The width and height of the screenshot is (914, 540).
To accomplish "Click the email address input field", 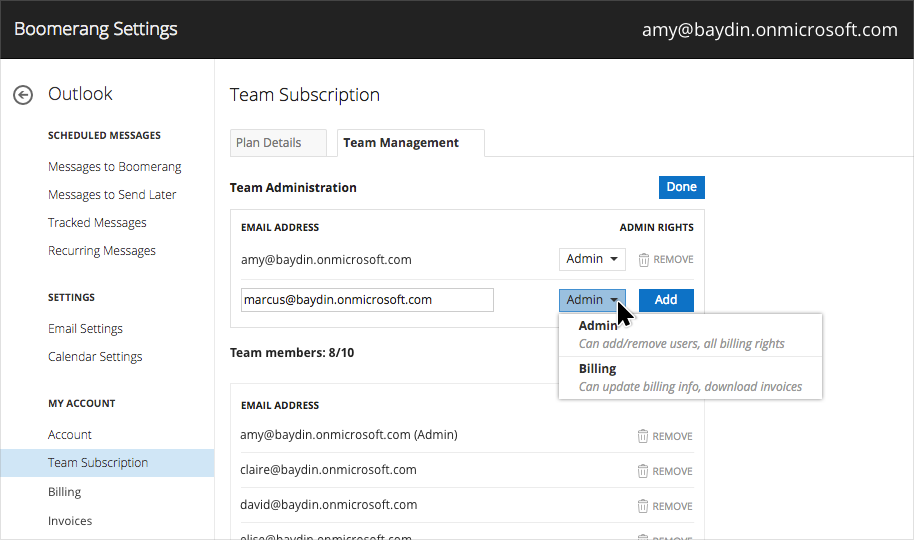I will coord(367,300).
